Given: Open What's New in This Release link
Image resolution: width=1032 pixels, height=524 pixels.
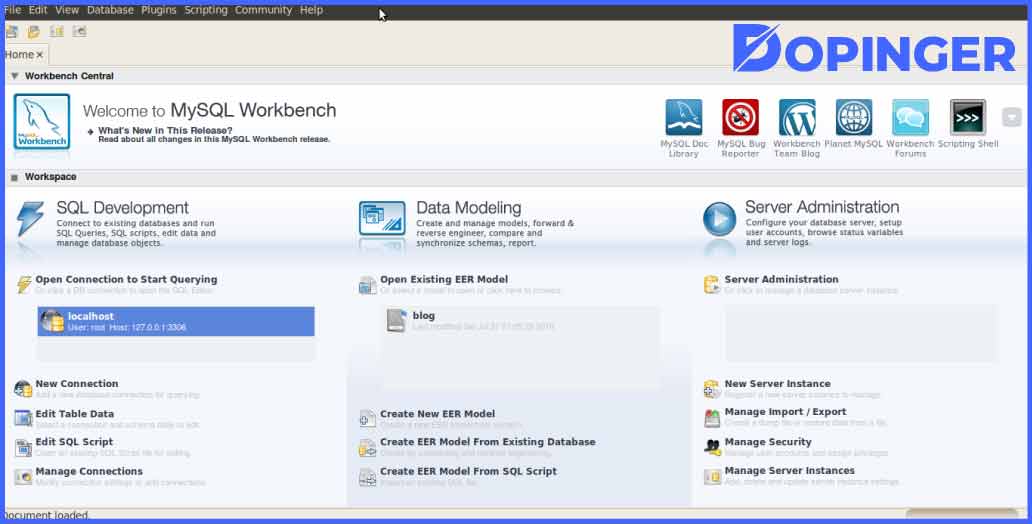Looking at the screenshot, I should tap(165, 130).
